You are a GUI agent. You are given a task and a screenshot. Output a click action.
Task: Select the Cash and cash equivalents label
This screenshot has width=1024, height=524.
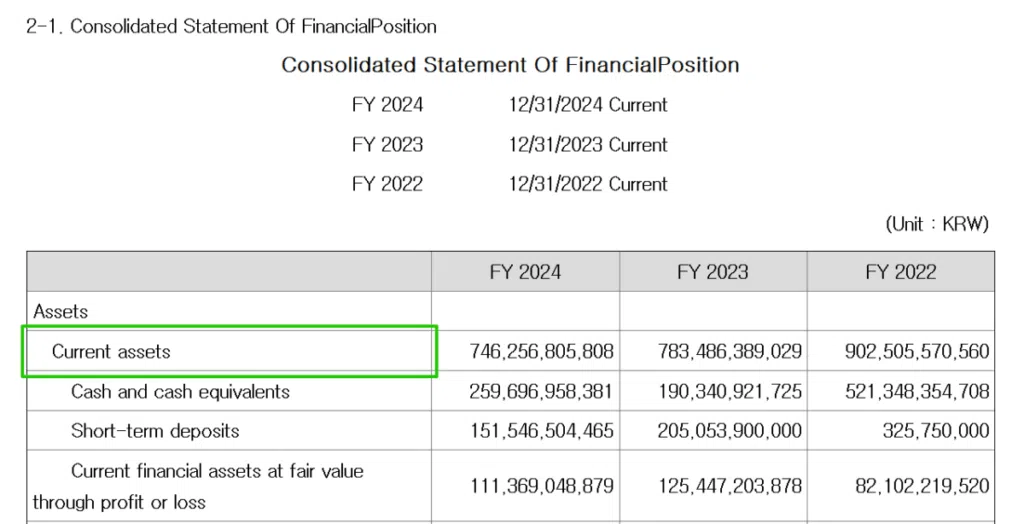[180, 392]
